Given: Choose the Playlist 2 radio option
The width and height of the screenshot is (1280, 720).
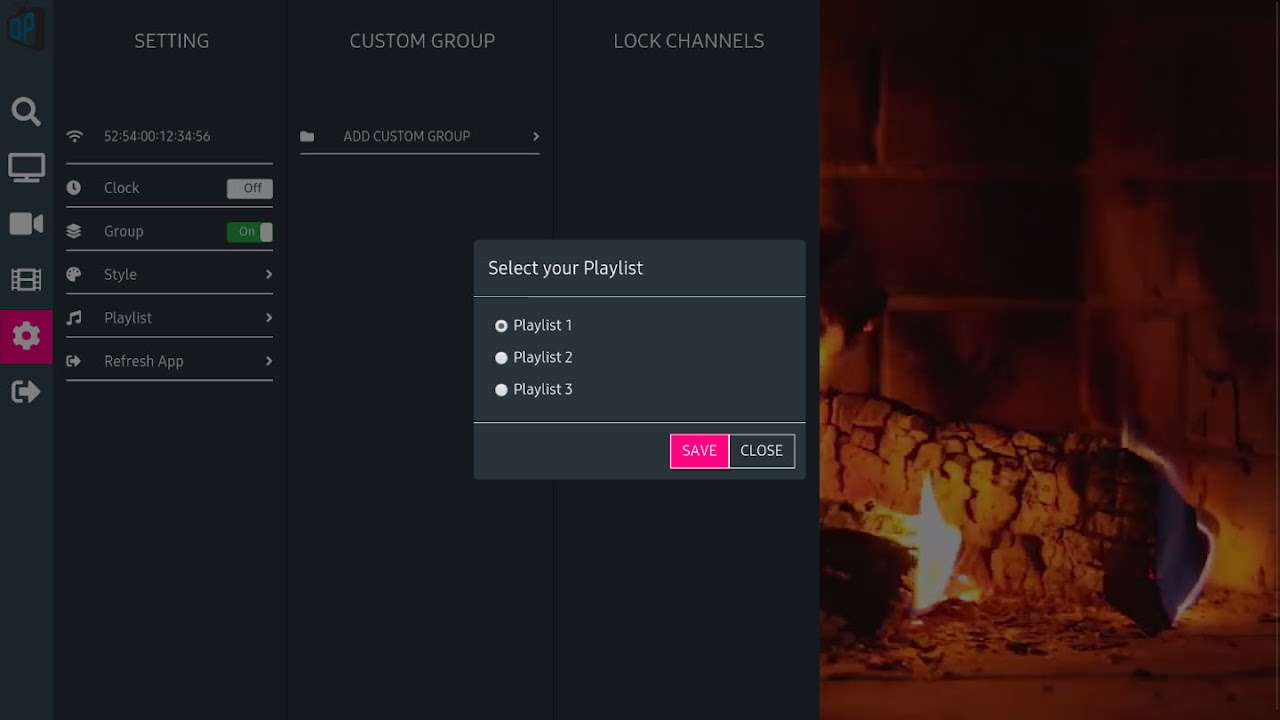Looking at the screenshot, I should pyautogui.click(x=502, y=358).
